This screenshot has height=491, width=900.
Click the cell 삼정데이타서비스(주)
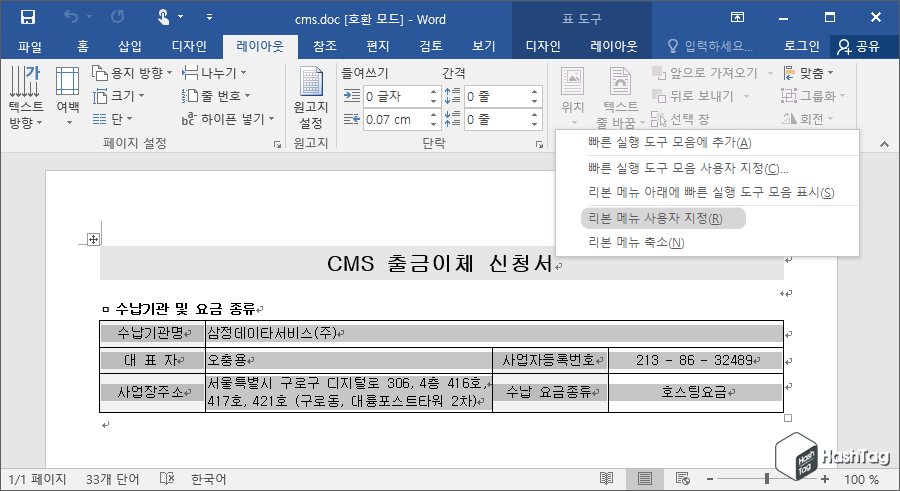click(x=494, y=333)
